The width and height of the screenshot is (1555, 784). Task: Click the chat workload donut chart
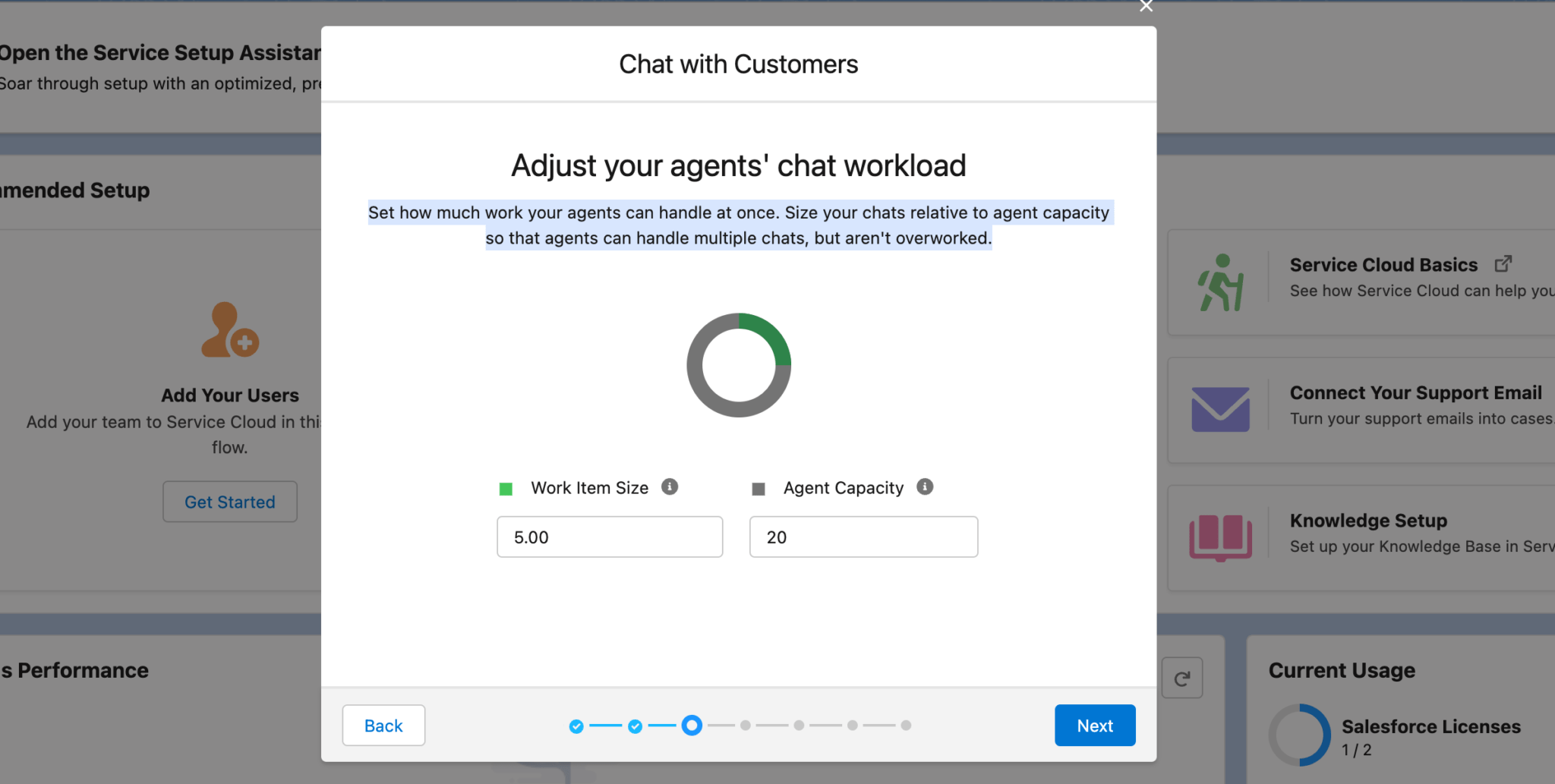738,365
